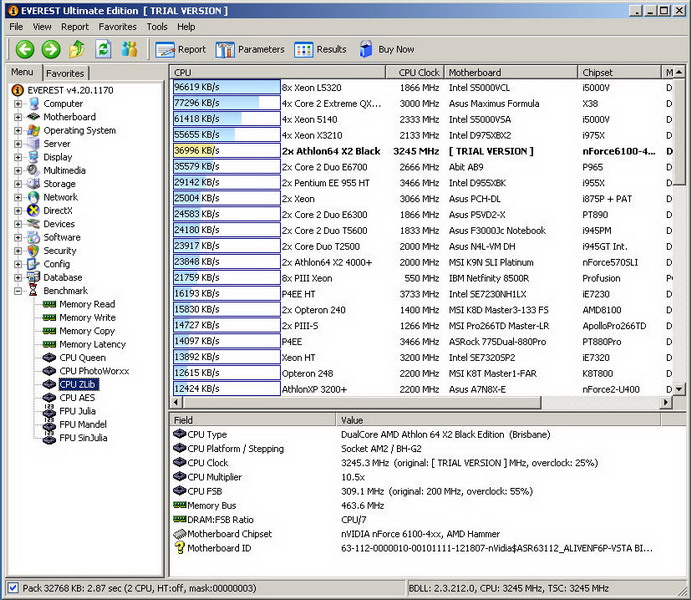Click the green Back arrow toolbar icon
This screenshot has width=691, height=600.
[x=24, y=49]
